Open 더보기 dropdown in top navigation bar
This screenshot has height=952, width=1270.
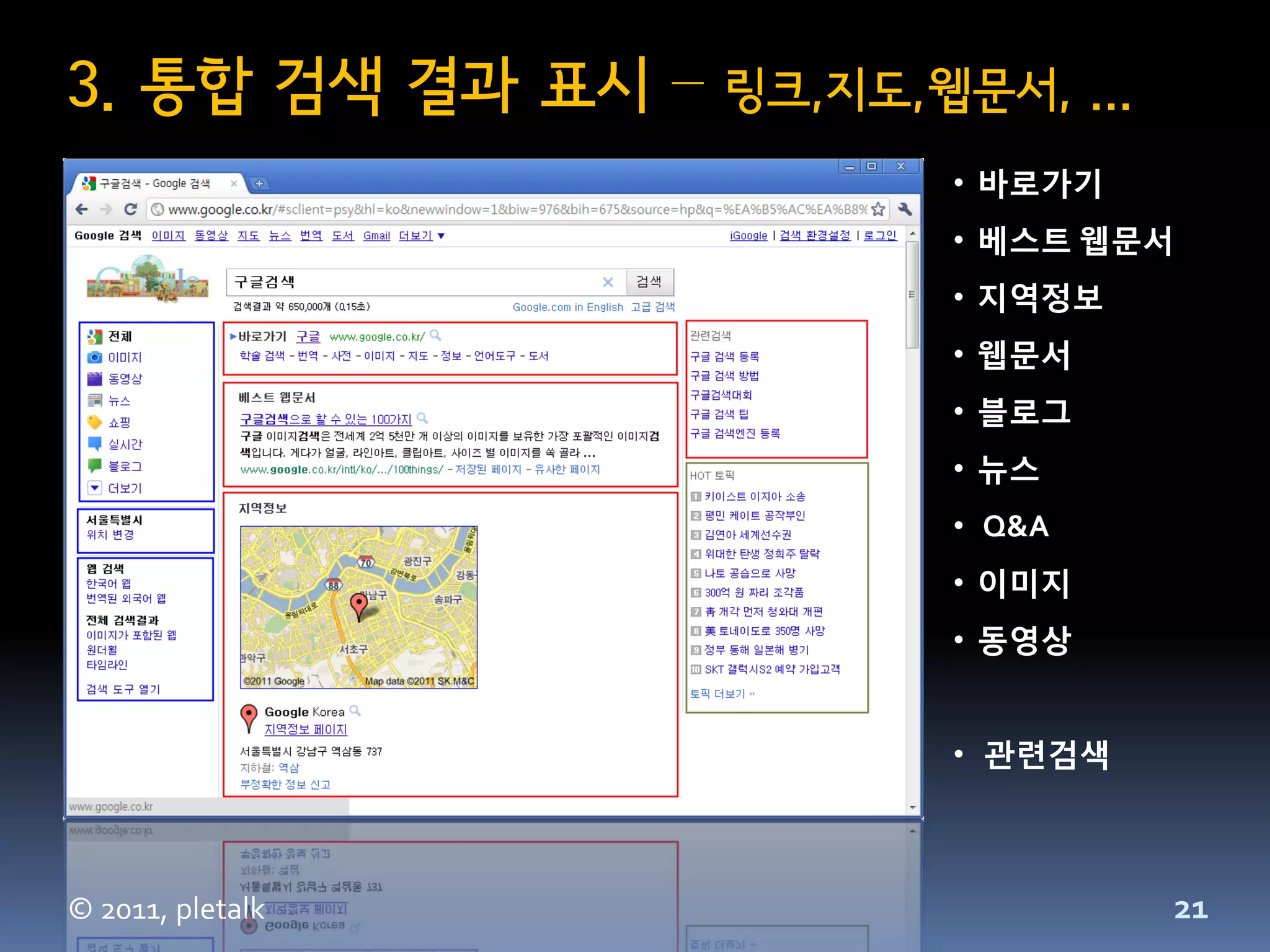[x=422, y=236]
